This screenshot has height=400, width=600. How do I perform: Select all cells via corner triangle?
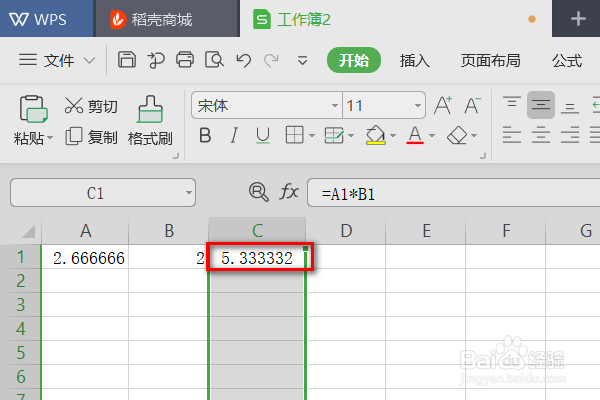pyautogui.click(x=28, y=231)
